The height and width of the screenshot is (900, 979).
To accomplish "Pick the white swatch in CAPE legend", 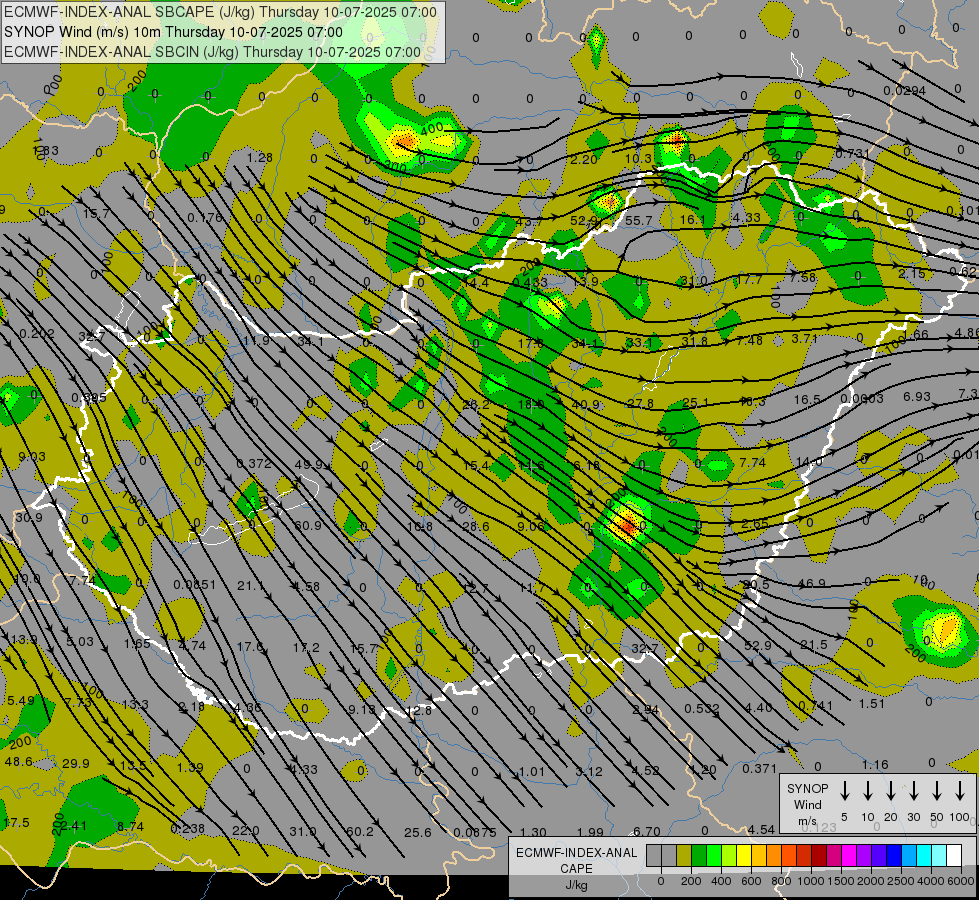I will coord(955,855).
